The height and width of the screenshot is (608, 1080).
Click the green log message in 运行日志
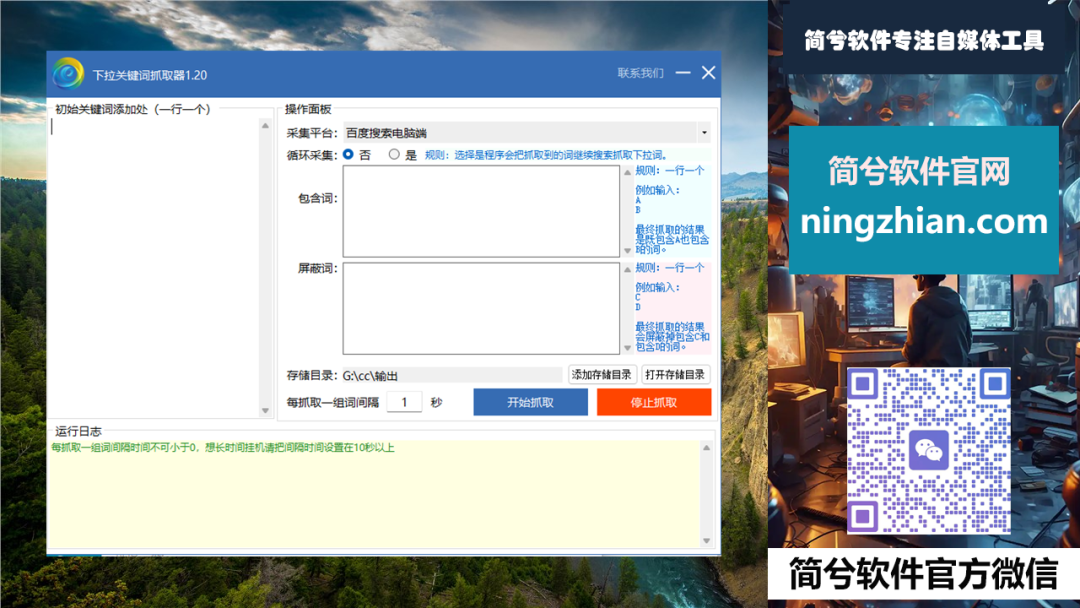click(x=222, y=448)
